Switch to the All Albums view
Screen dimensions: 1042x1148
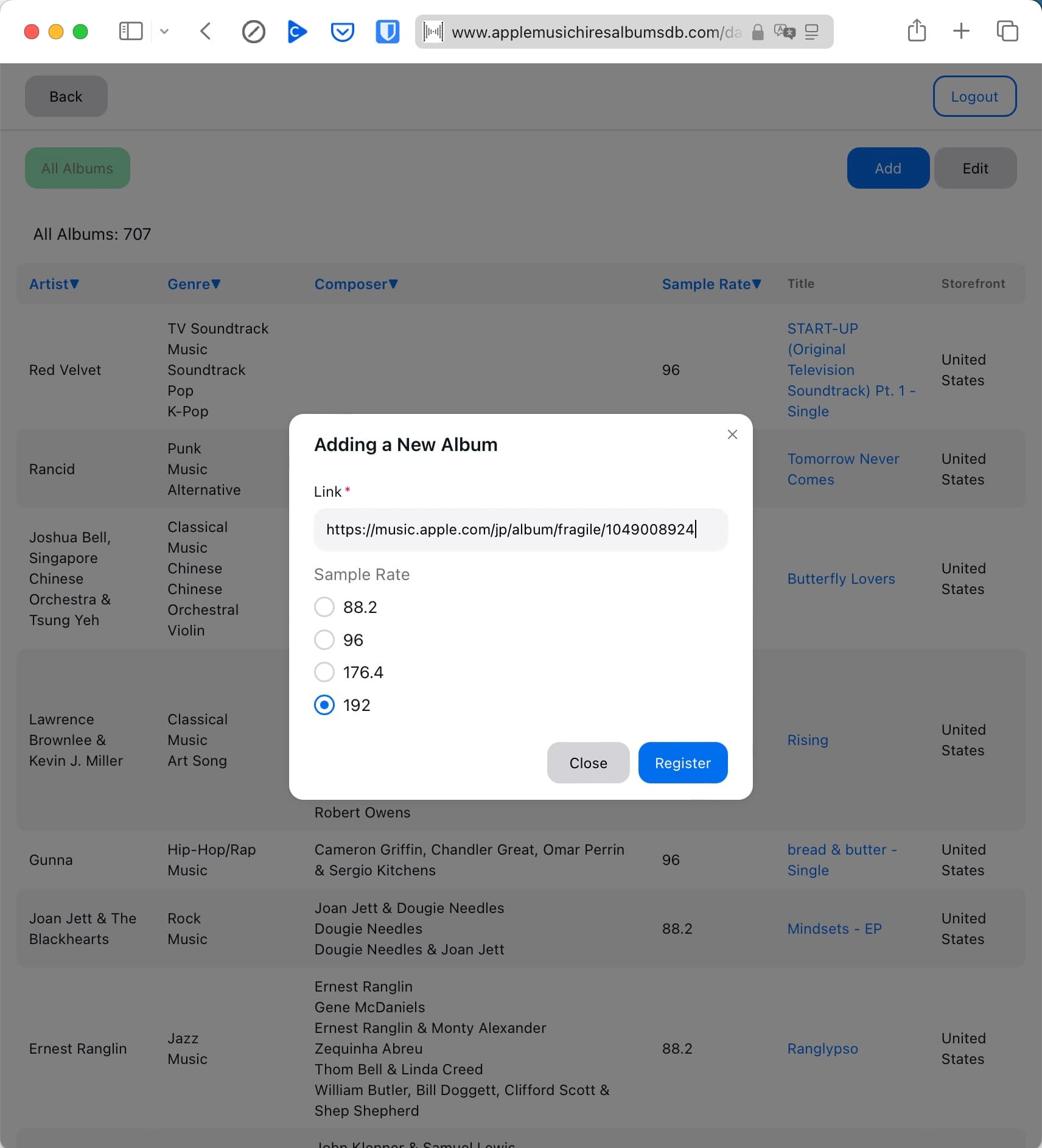coord(77,168)
